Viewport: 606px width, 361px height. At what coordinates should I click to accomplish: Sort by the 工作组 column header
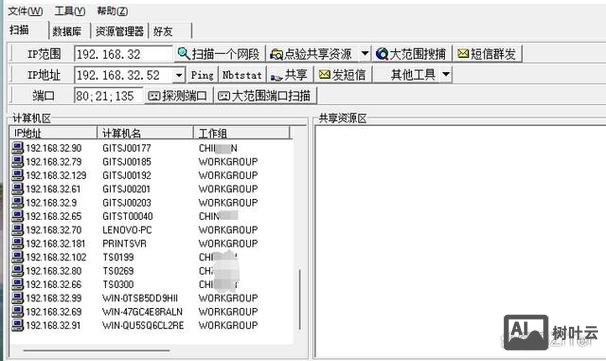pos(242,133)
